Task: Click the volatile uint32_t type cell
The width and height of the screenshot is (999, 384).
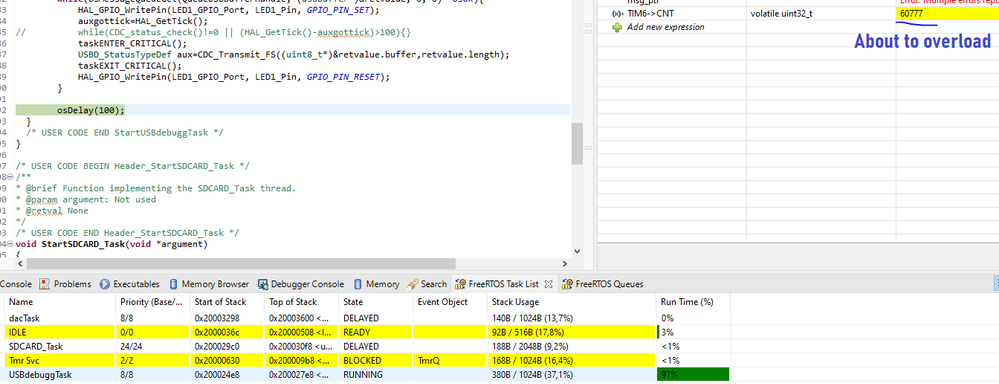Action: (782, 13)
